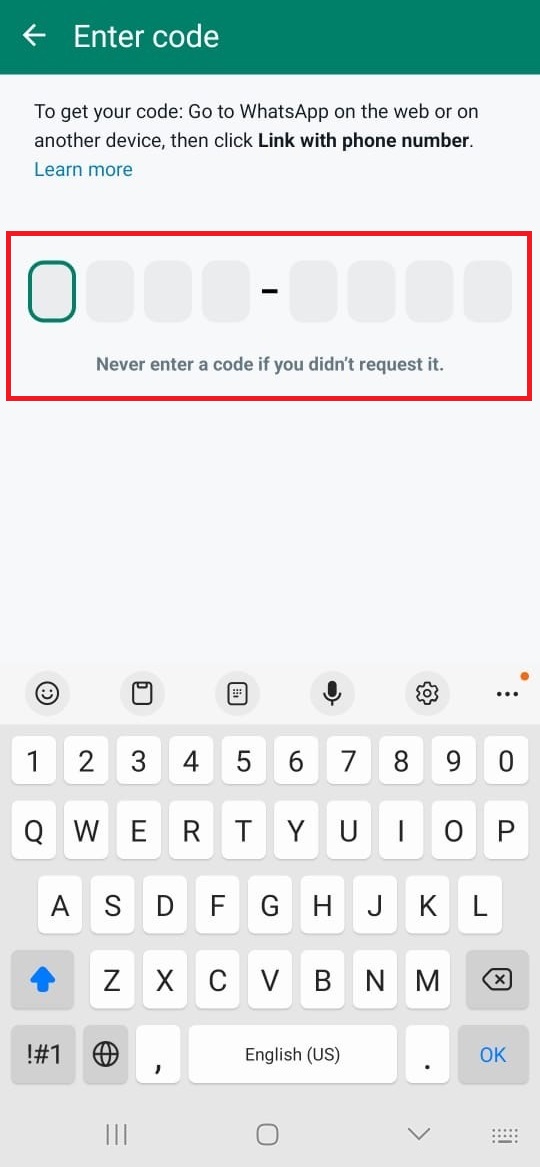Open the numeric keypad mode icon
Viewport: 540px width, 1167px height.
pyautogui.click(x=237, y=694)
